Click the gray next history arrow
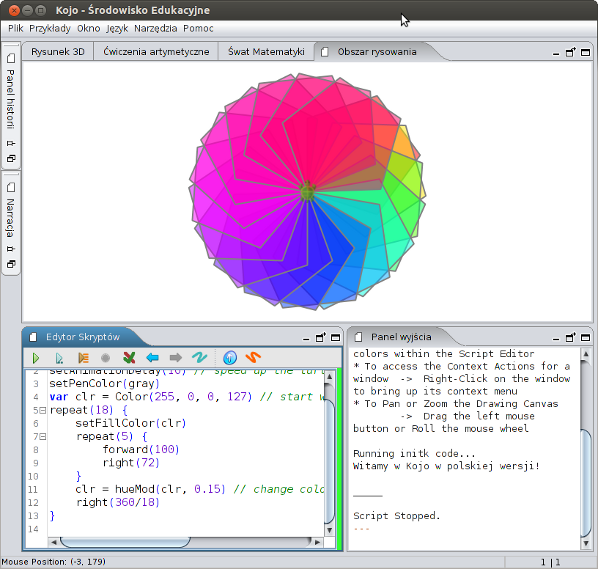 pos(176,358)
